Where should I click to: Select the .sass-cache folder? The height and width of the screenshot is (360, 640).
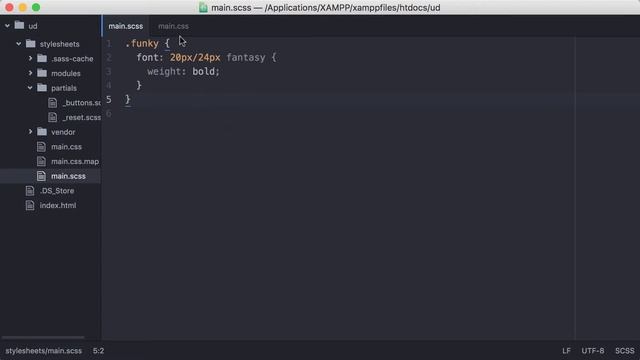(x=72, y=59)
